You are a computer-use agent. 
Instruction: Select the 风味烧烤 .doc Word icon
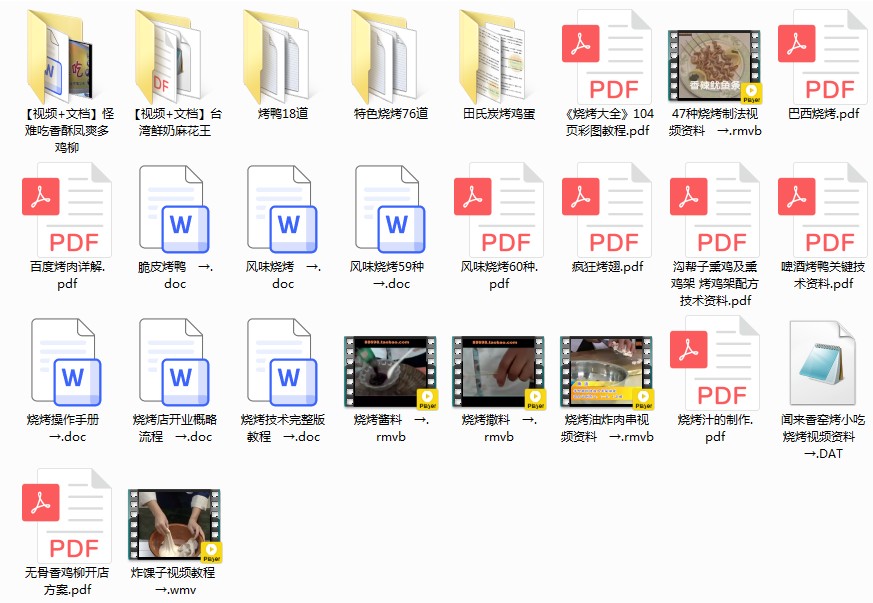tap(283, 209)
